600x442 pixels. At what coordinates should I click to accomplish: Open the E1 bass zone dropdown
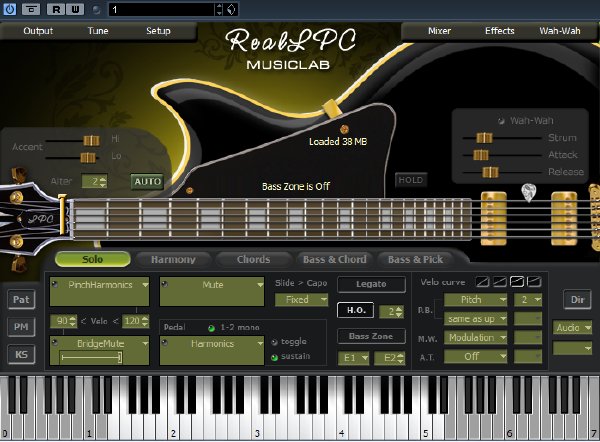(x=354, y=358)
